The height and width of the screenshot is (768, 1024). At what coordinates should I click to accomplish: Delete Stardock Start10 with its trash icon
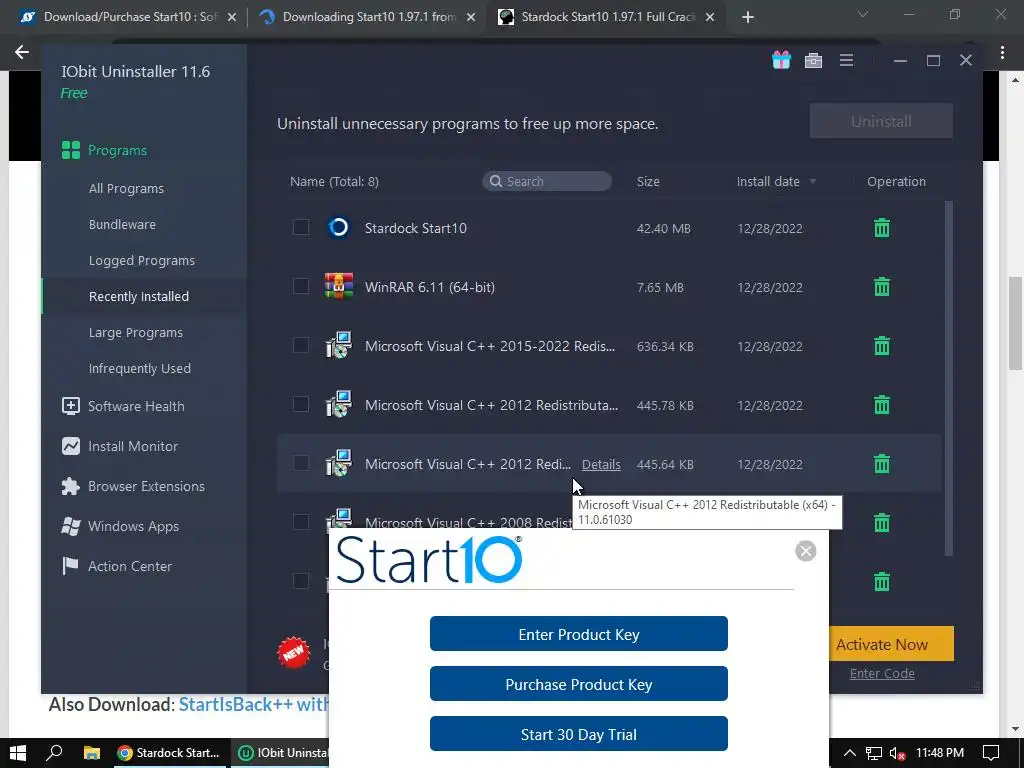point(882,228)
